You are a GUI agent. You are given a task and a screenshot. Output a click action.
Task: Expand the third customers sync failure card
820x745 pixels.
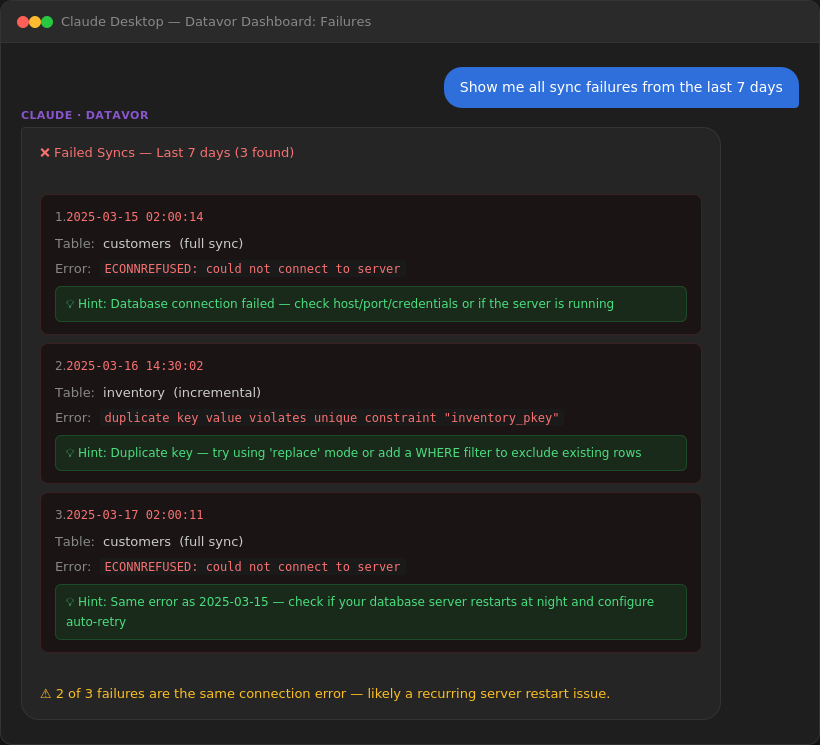[x=370, y=570]
